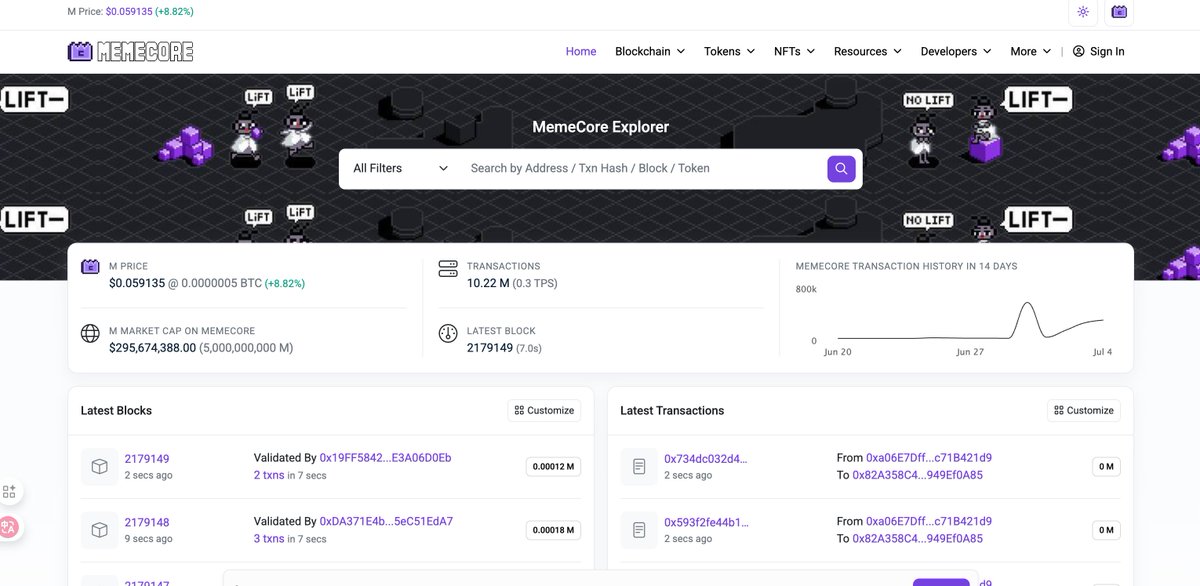Click the cube icon for block 2179149

click(100, 467)
